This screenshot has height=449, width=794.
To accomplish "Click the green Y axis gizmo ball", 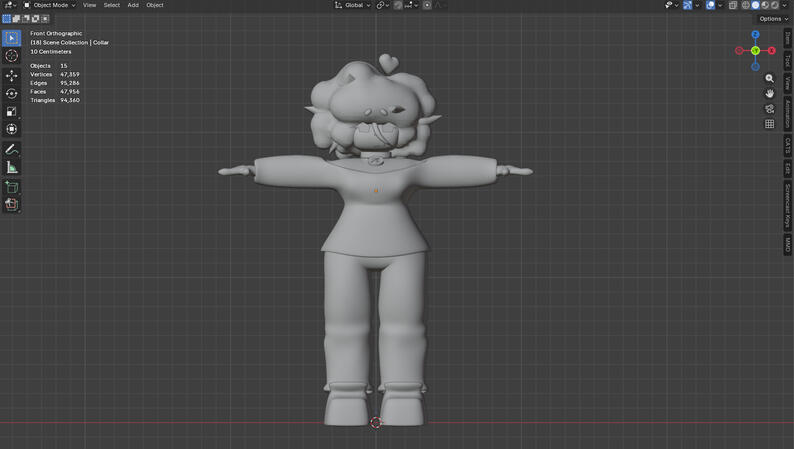I will point(755,51).
